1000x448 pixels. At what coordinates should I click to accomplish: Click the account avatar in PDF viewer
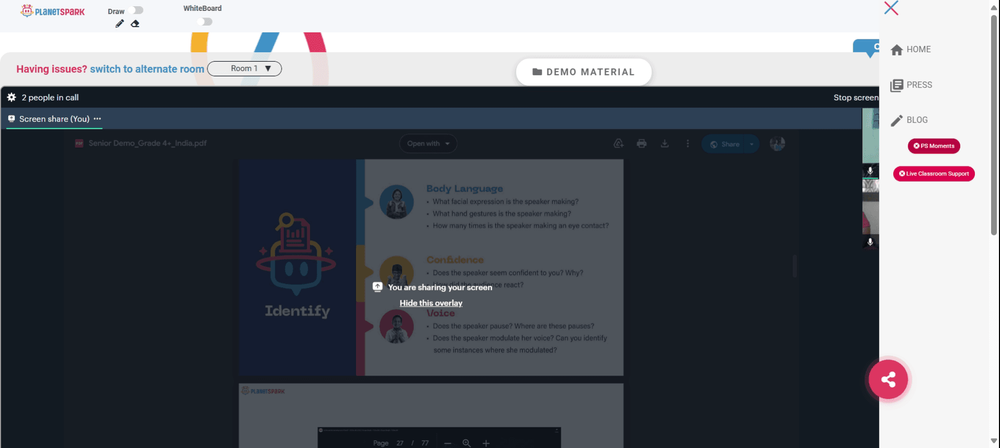(x=777, y=144)
